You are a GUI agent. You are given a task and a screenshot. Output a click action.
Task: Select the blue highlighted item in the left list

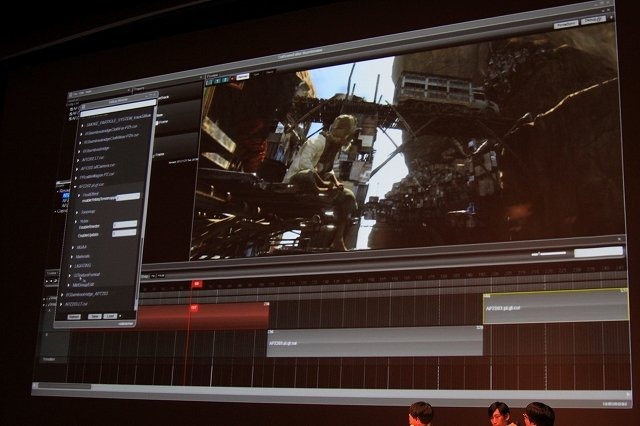coord(65,196)
